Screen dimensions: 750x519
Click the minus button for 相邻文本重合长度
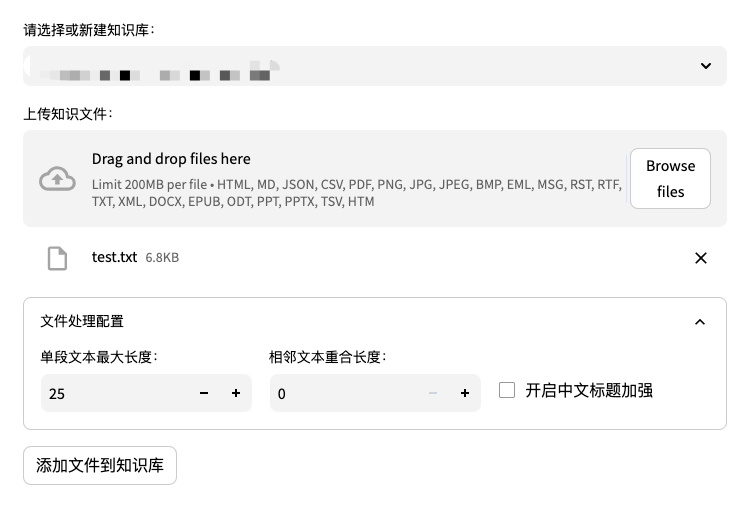click(433, 393)
